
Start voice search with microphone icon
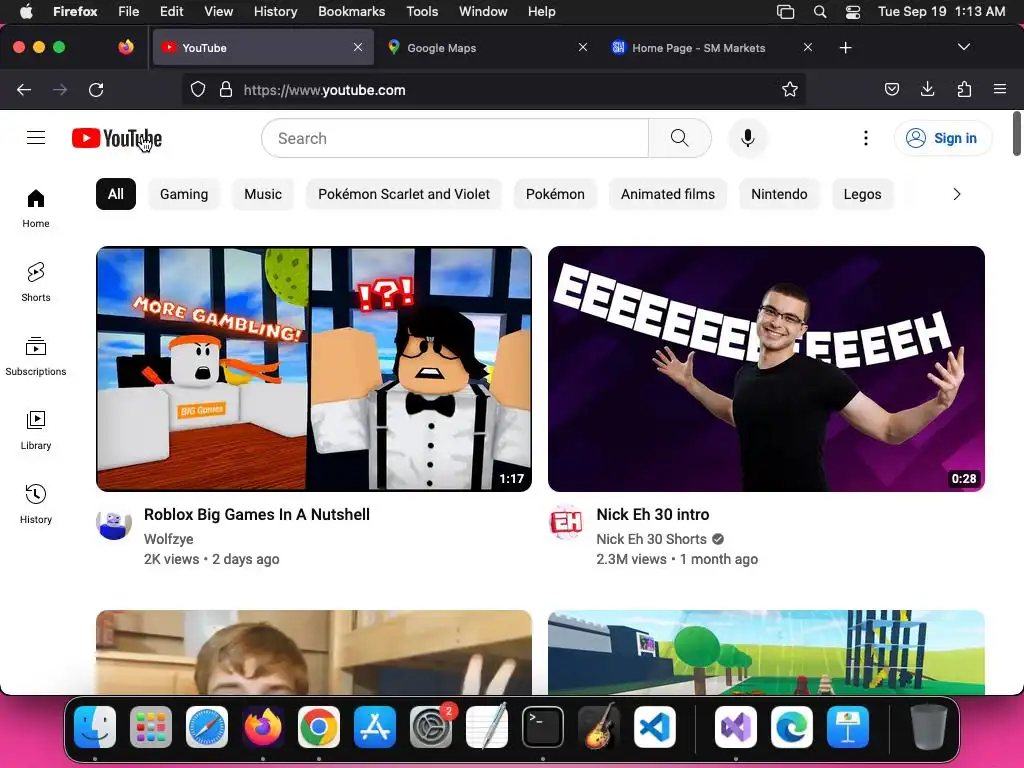748,138
